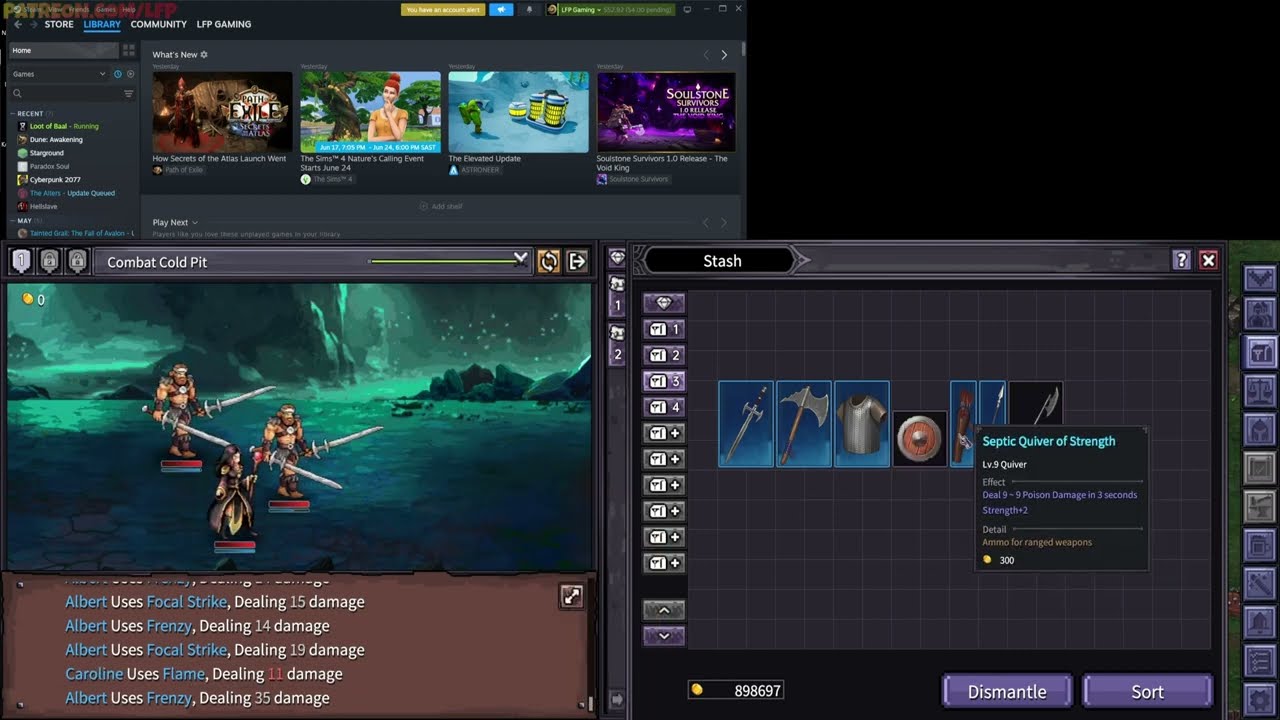Open LFP GAMING profile tab

point(224,24)
